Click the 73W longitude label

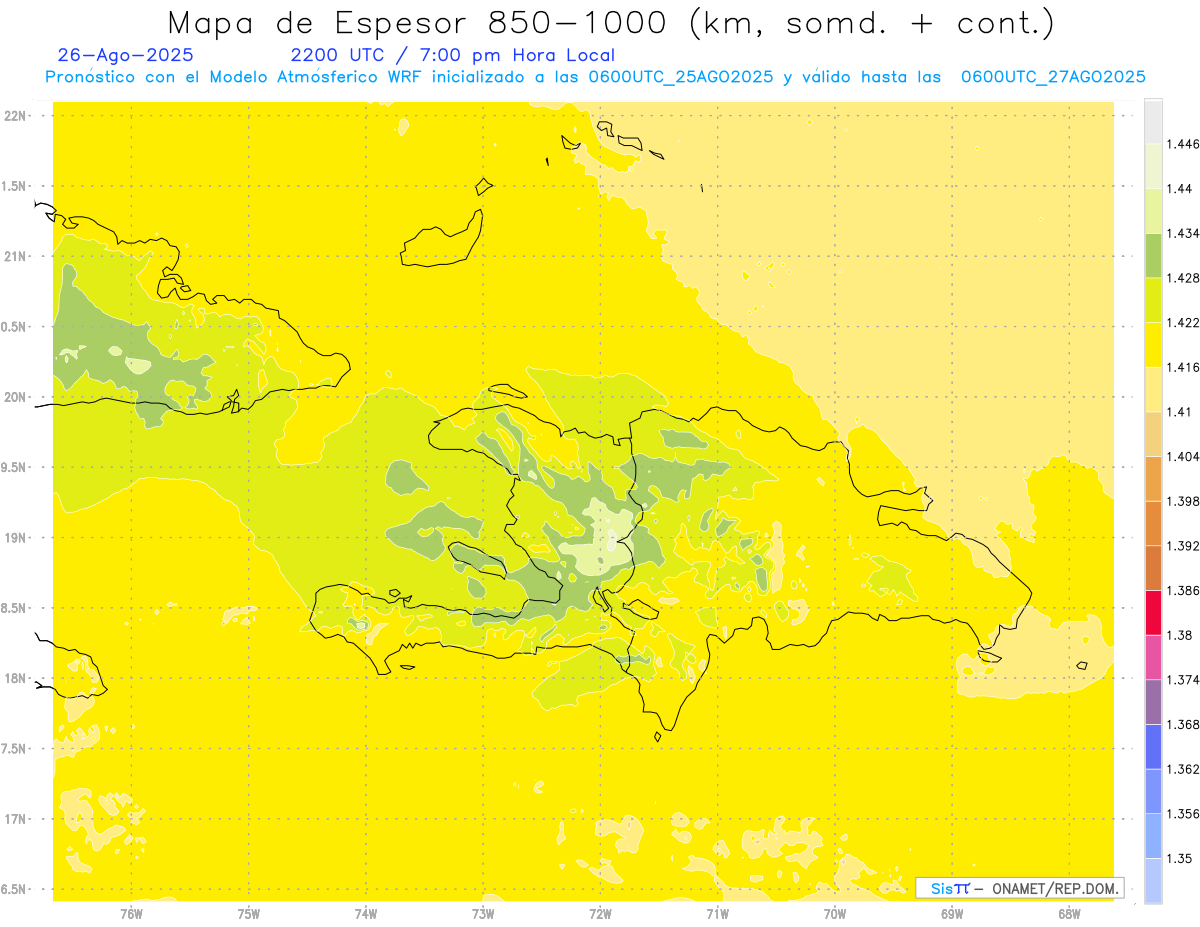coord(483,913)
